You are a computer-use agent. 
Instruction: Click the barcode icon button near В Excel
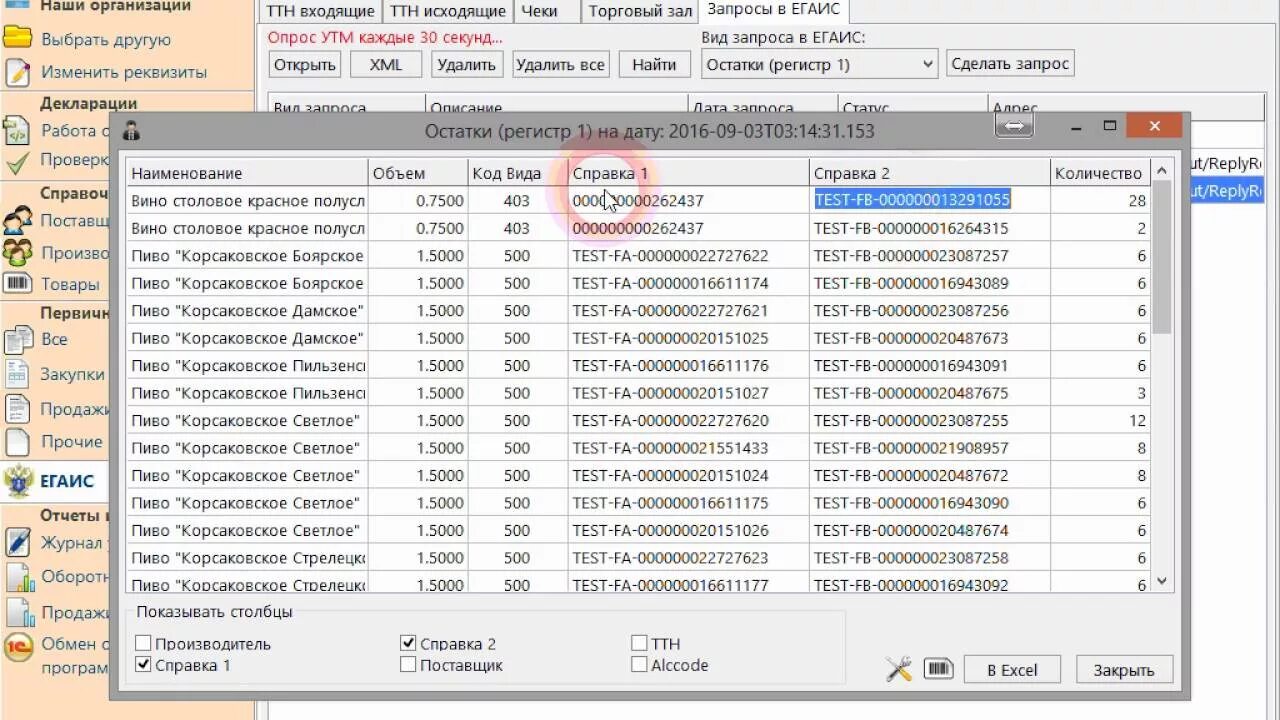pos(938,669)
